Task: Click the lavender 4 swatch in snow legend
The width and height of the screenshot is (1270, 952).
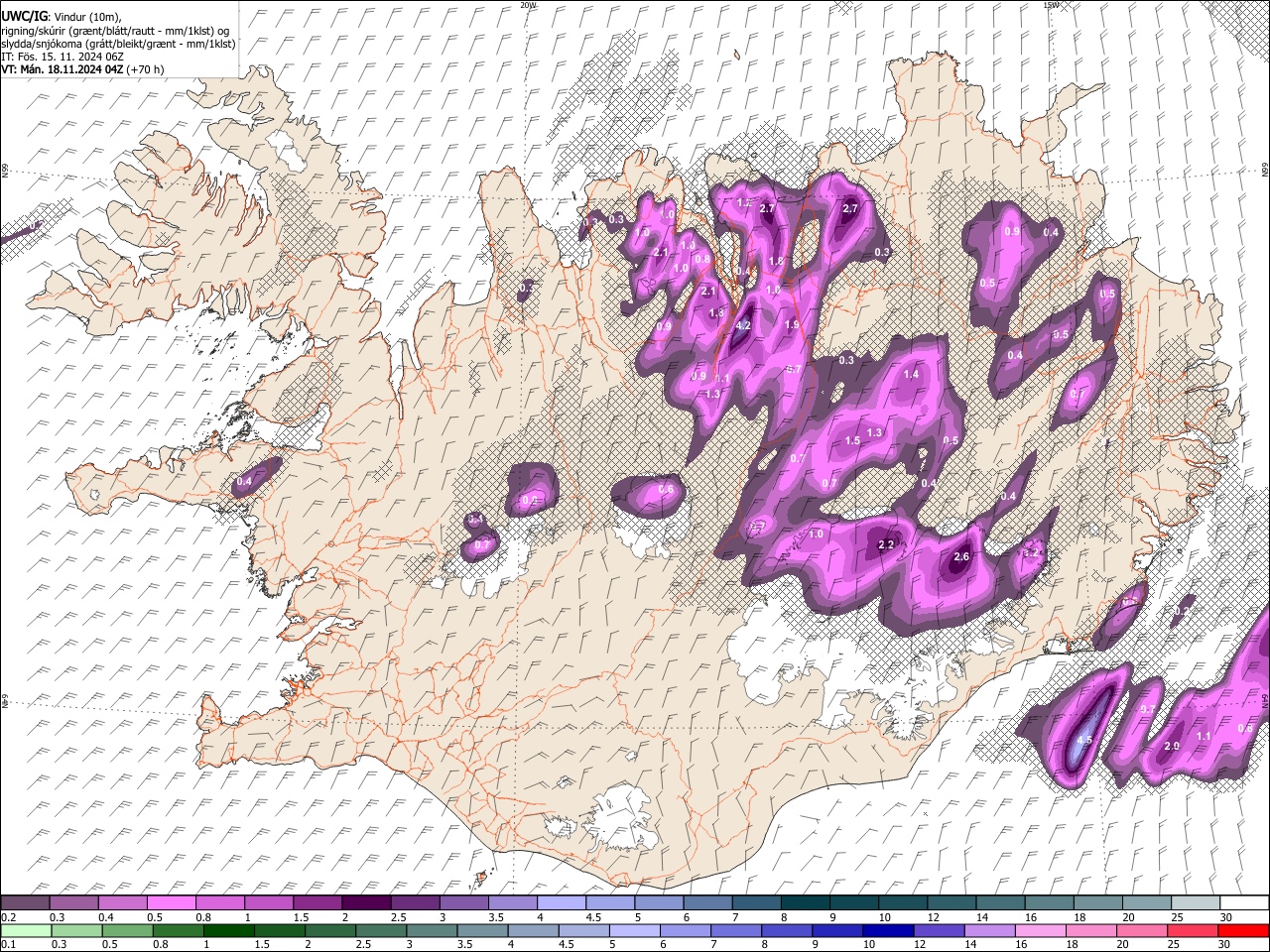Action: click(x=562, y=903)
